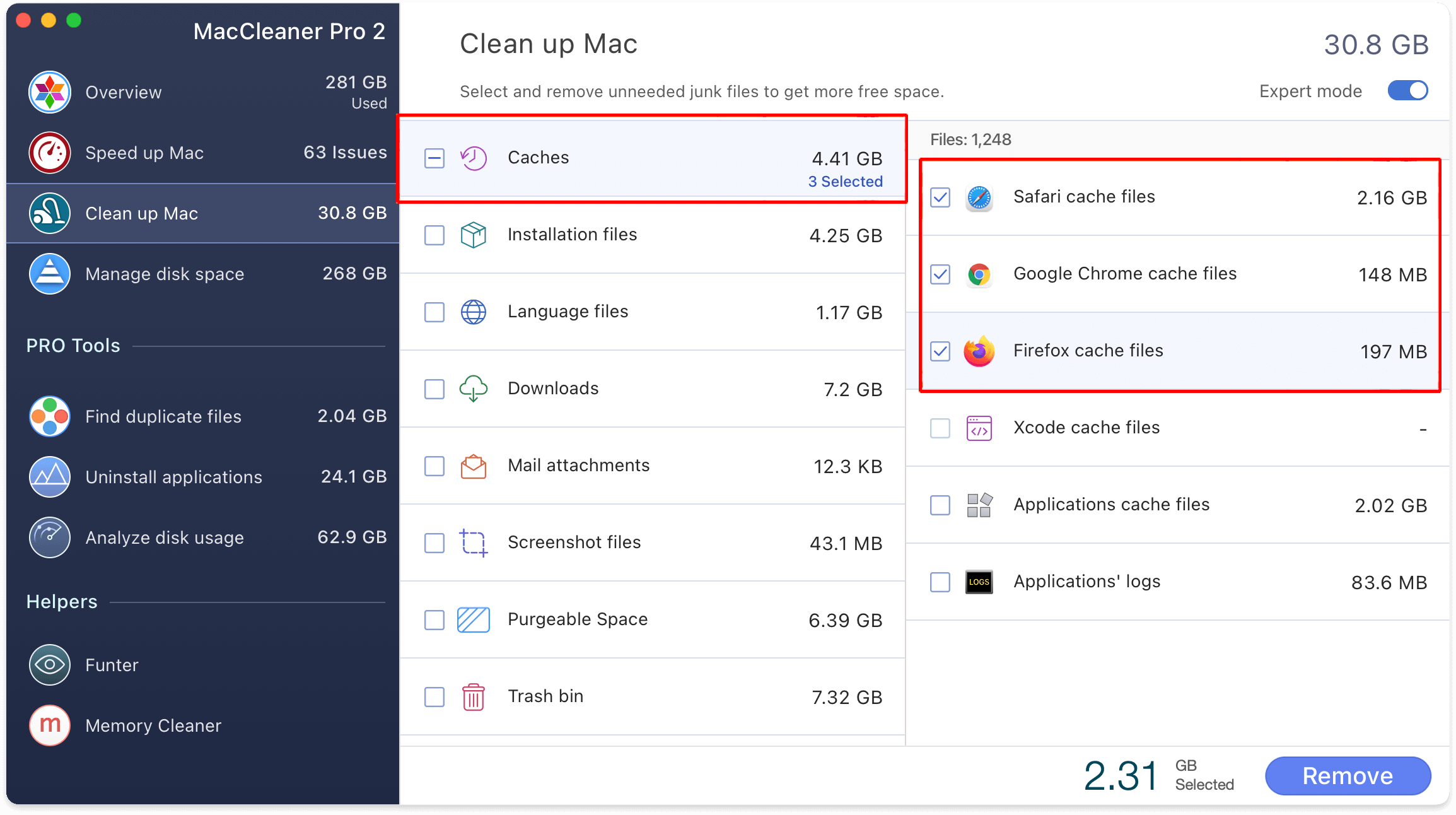
Task: Open the Overview section label
Action: [x=124, y=92]
